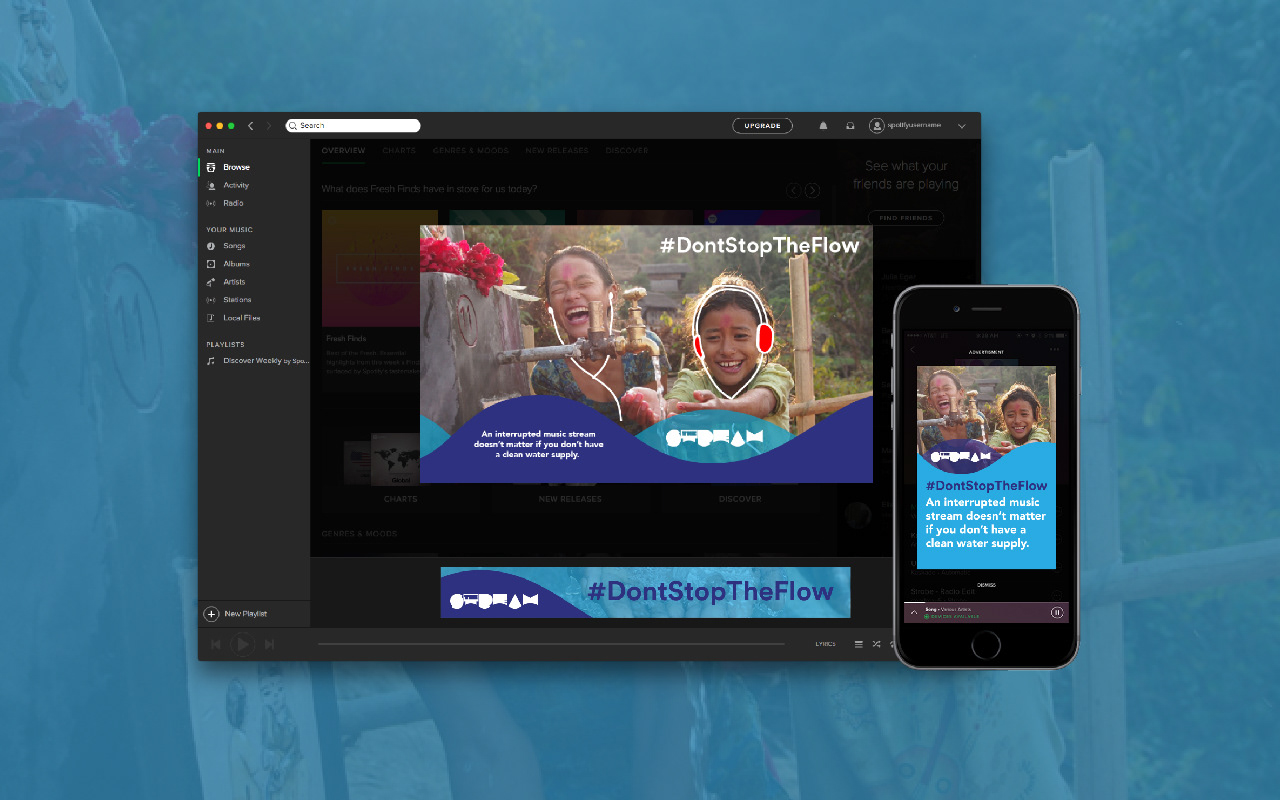Open Local Files in the sidebar

point(241,317)
